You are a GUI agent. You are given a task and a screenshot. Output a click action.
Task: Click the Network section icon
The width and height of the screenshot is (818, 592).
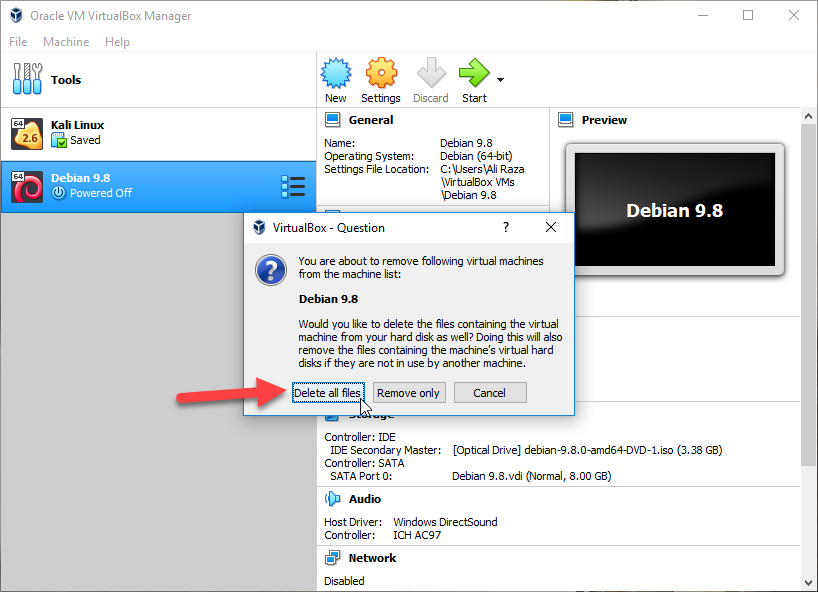[333, 558]
